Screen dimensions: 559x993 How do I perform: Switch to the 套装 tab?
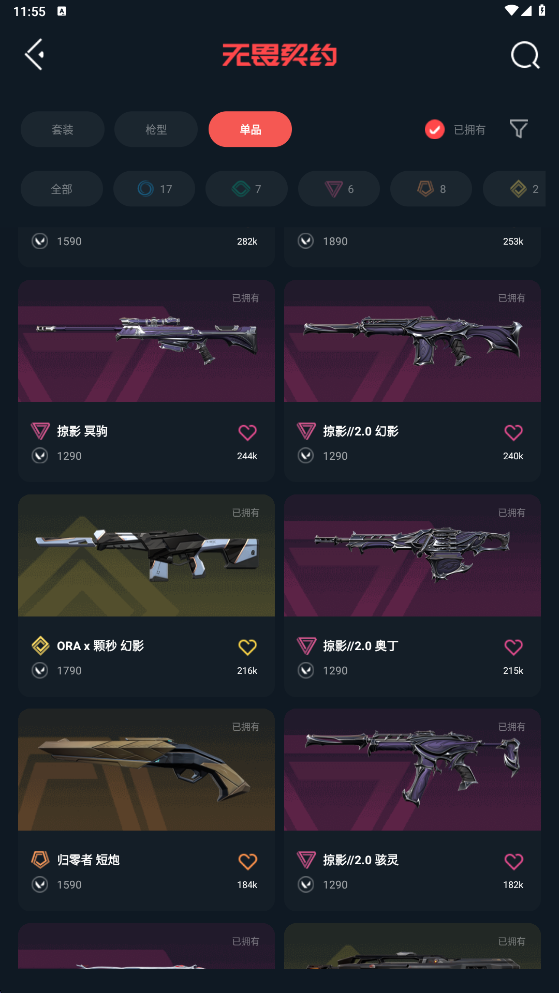[x=63, y=129]
